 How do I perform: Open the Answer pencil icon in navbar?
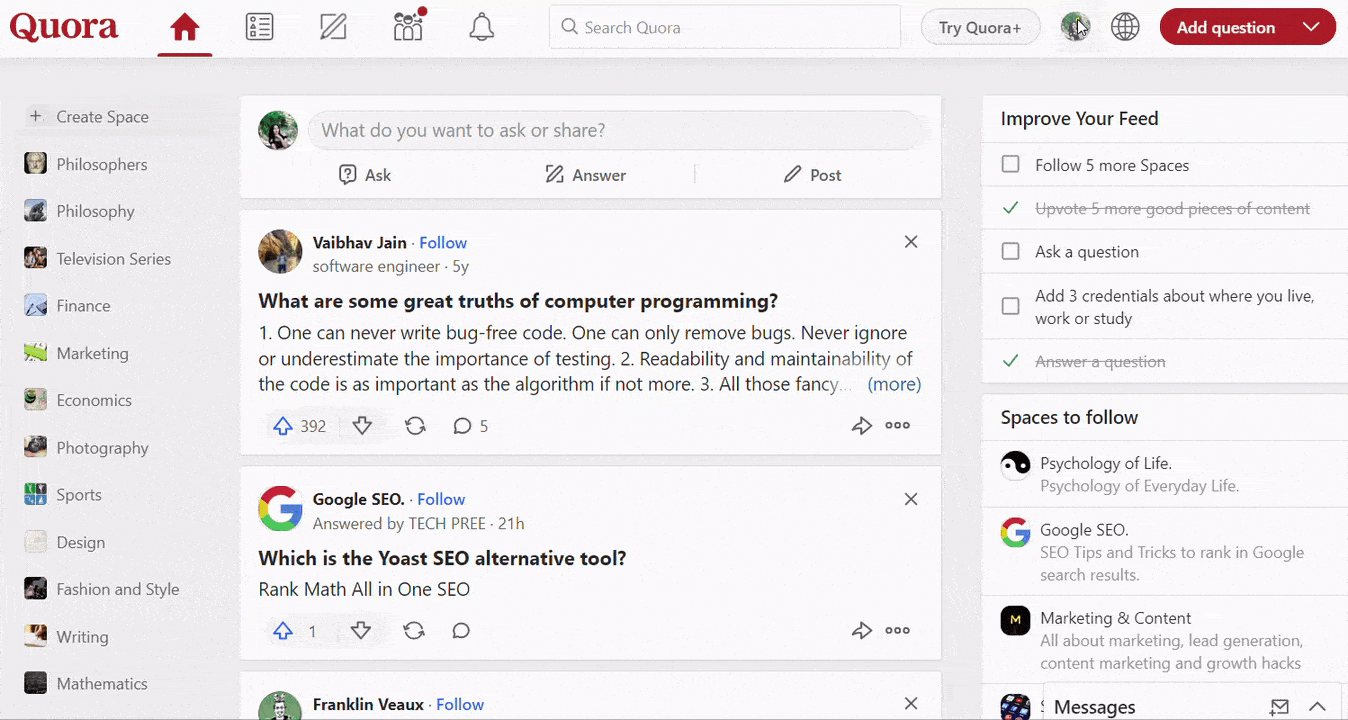point(333,27)
